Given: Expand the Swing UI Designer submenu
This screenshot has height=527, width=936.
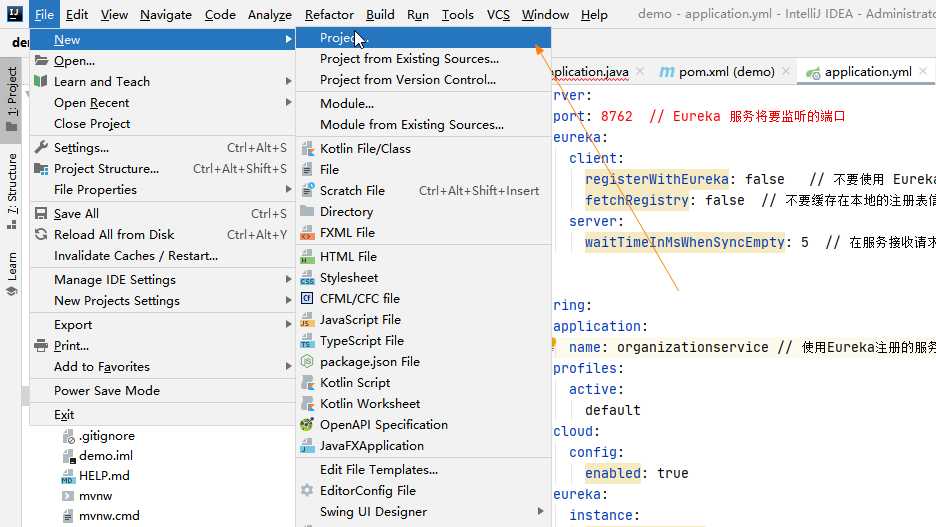Looking at the screenshot, I should [541, 512].
